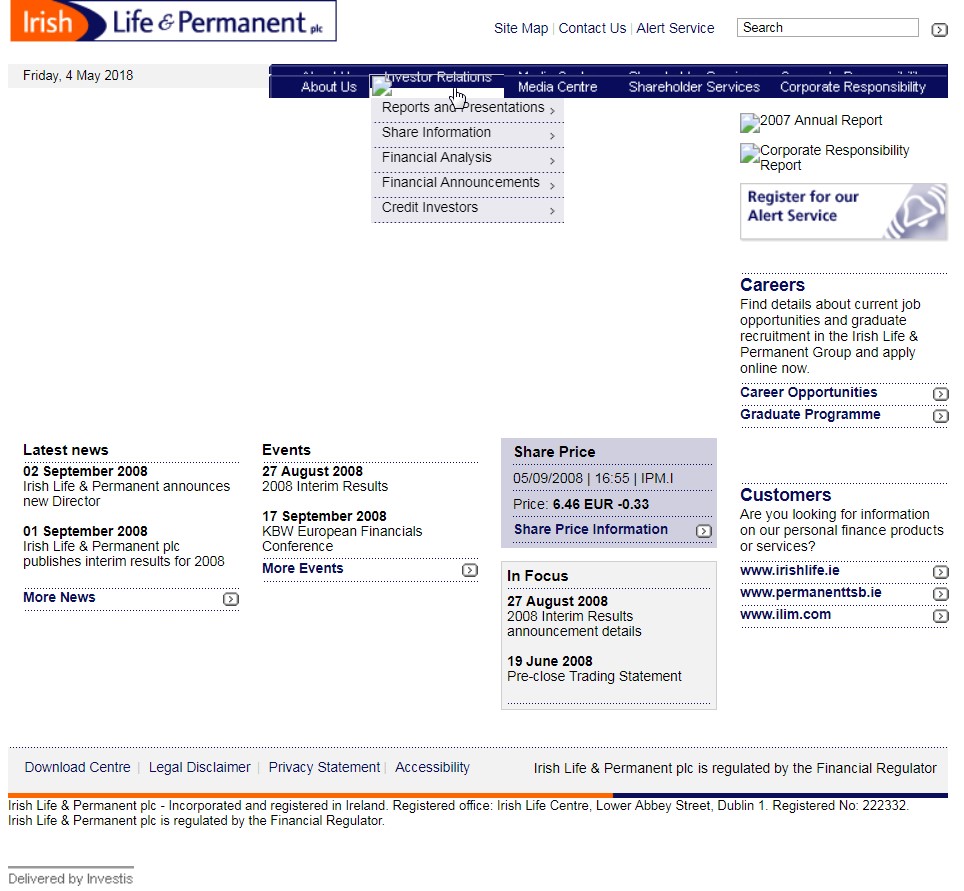Open news item about new Director
The width and height of the screenshot is (964, 891).
tap(126, 494)
